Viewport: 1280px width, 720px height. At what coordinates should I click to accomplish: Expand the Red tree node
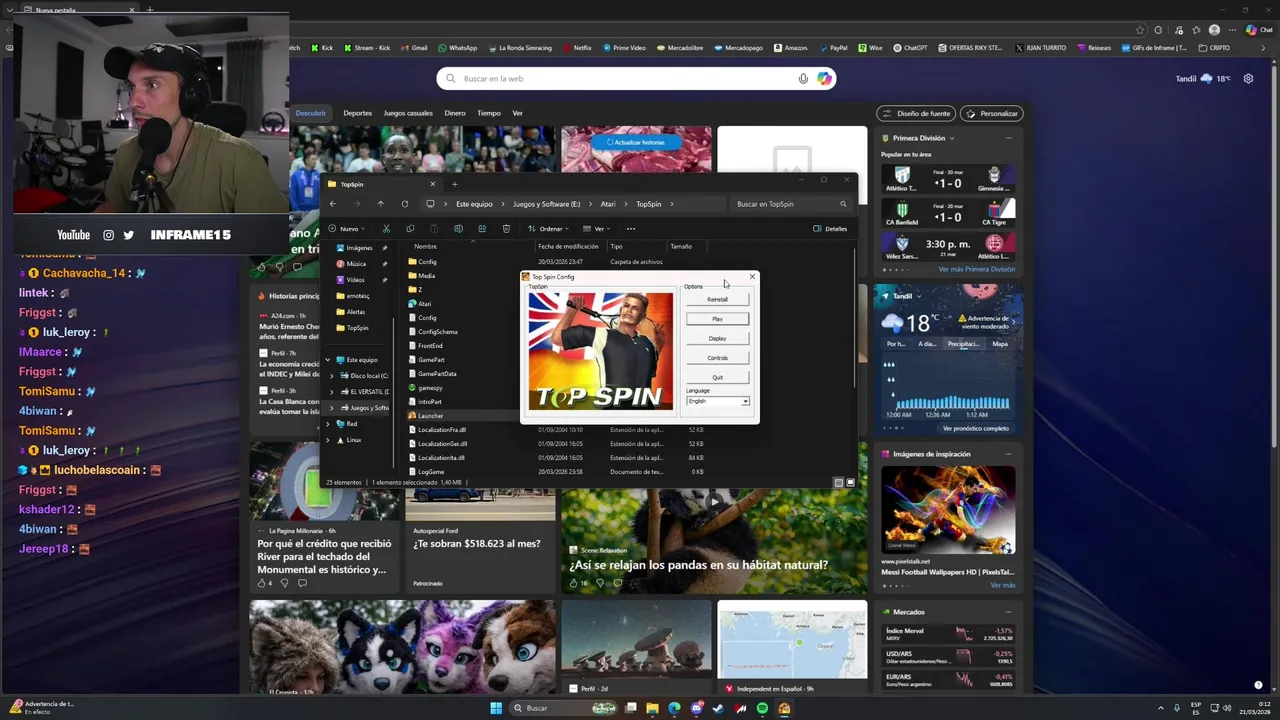pyautogui.click(x=327, y=424)
